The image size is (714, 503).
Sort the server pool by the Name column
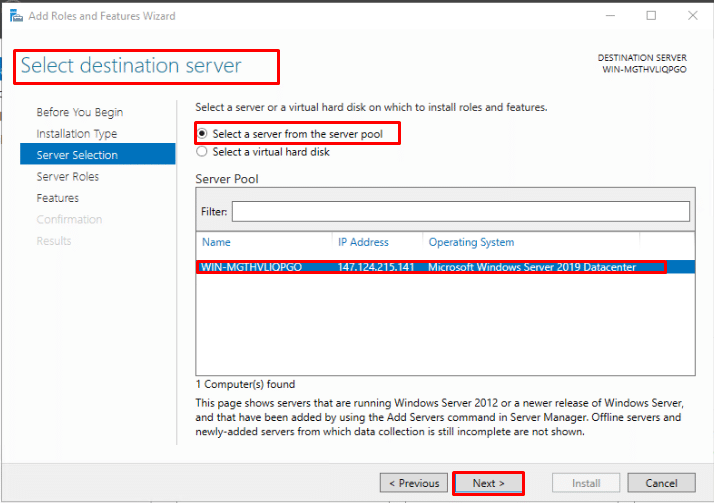[x=216, y=242]
